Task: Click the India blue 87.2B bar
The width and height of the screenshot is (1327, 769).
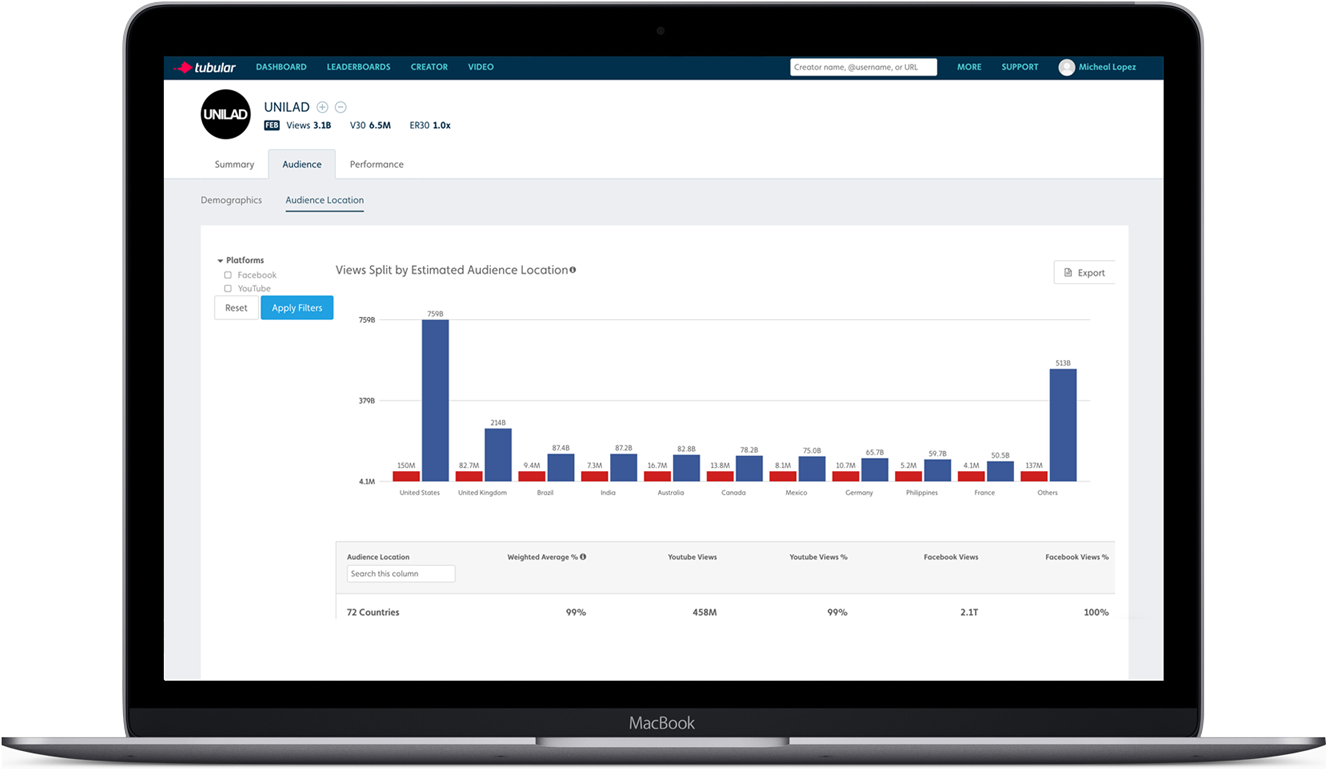Action: [x=624, y=468]
